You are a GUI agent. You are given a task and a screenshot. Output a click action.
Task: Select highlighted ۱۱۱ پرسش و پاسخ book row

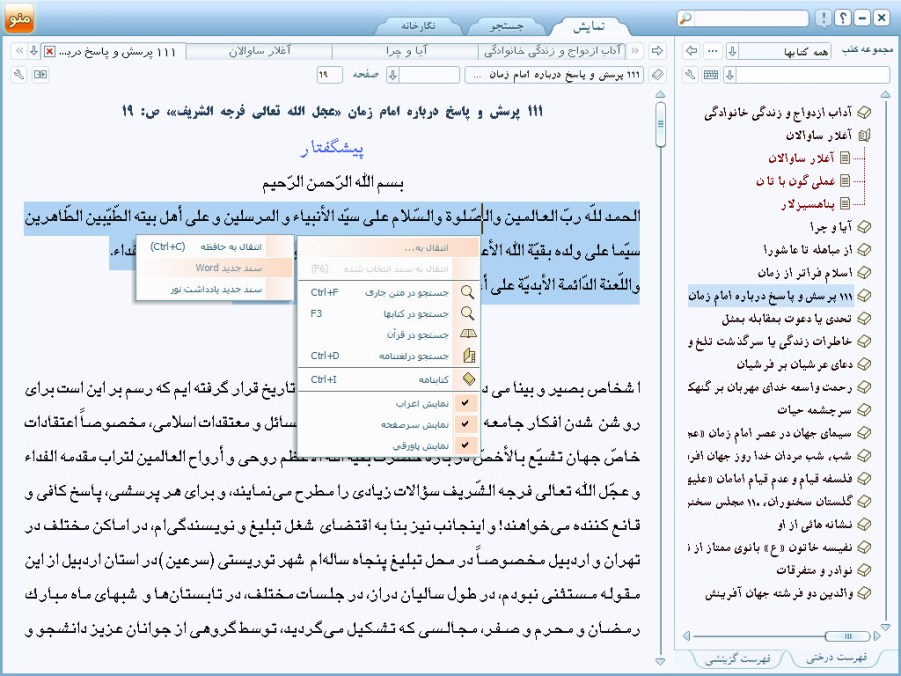pyautogui.click(x=771, y=295)
